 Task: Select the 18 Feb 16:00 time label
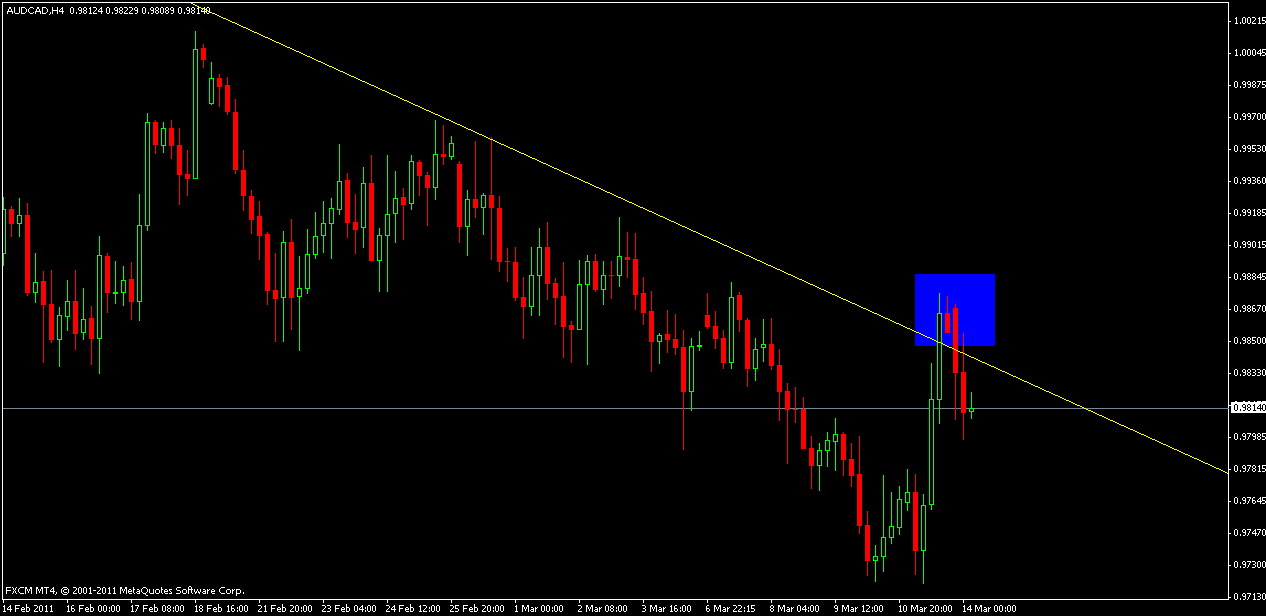(x=220, y=608)
